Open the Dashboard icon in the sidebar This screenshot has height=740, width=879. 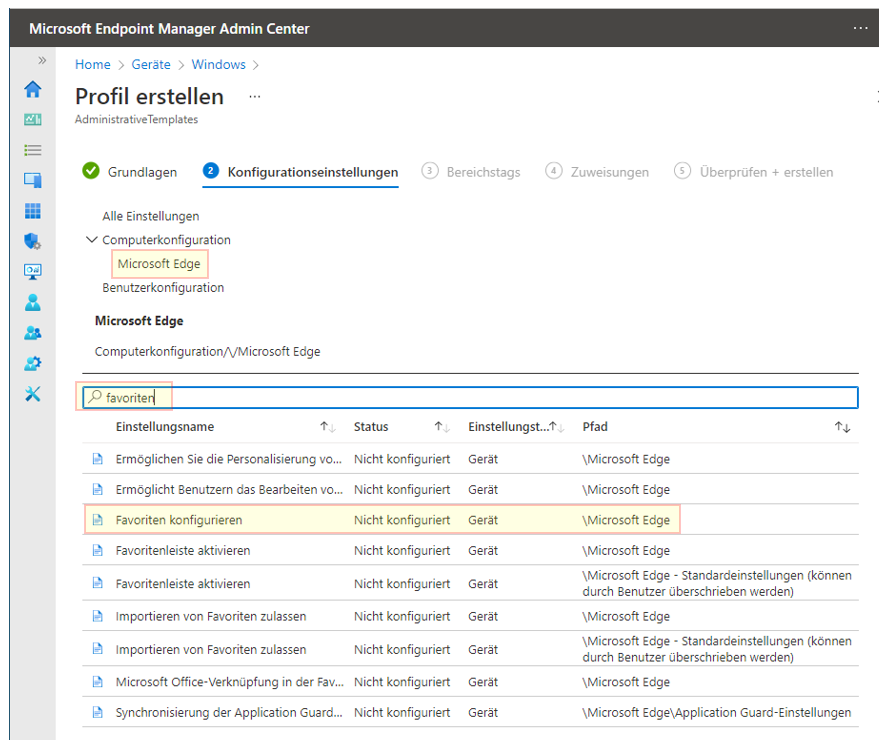click(33, 119)
